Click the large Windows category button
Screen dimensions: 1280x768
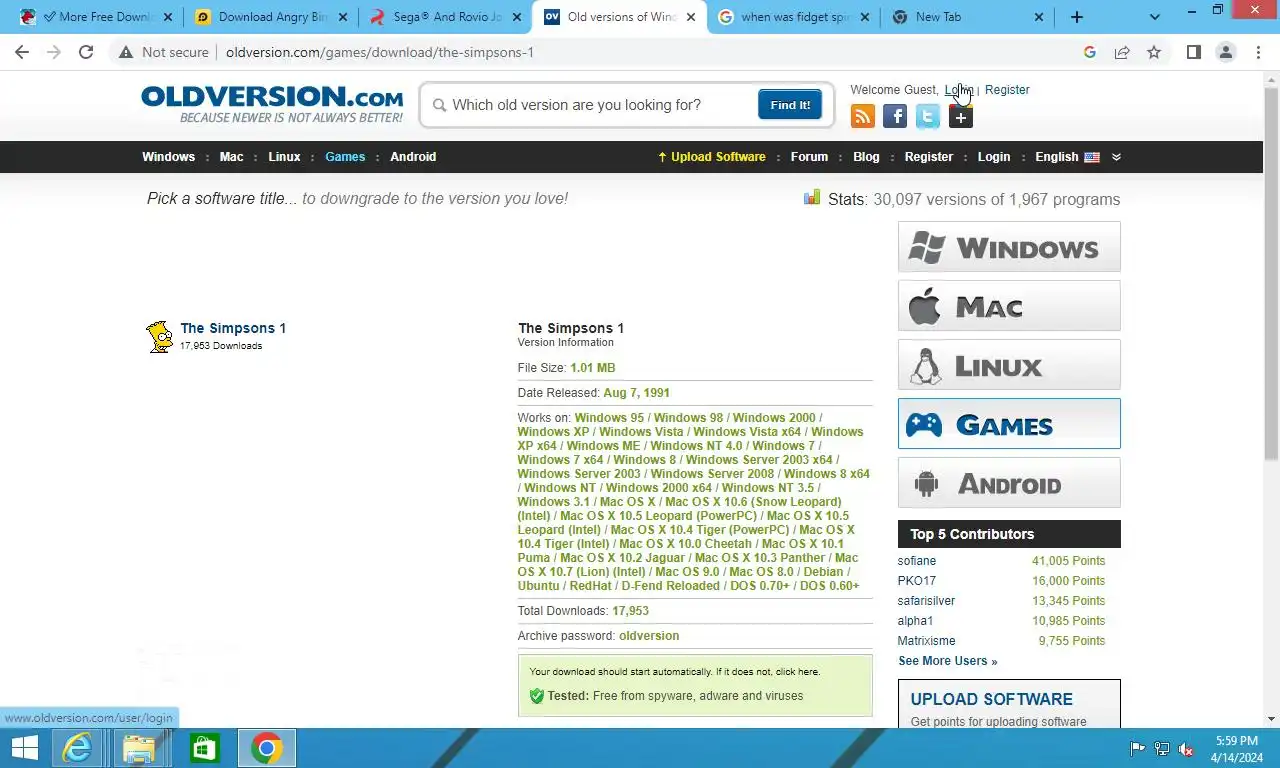click(1009, 247)
